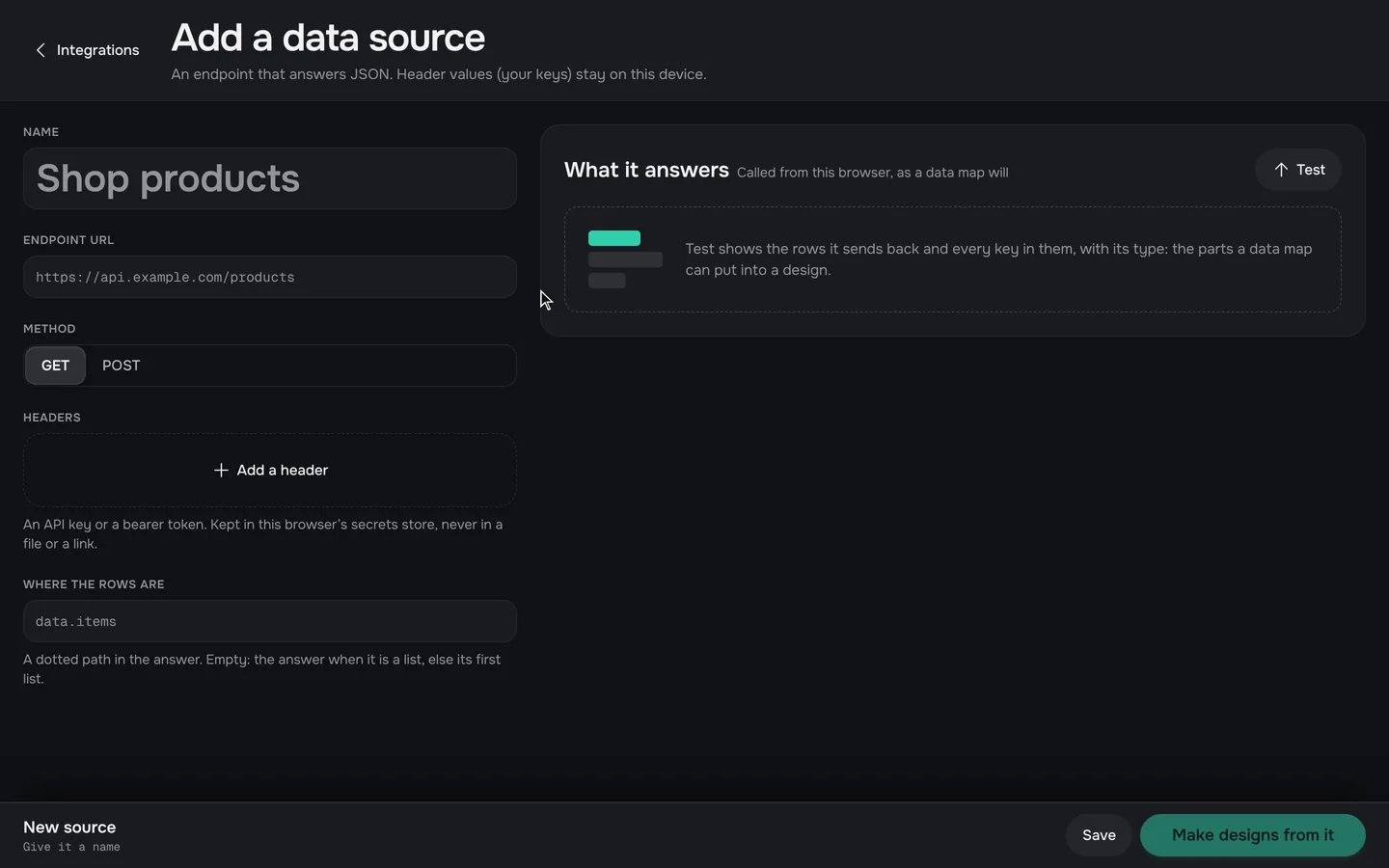This screenshot has height=868, width=1389.
Task: Click the 'What it answers' heading
Action: pyautogui.click(x=646, y=170)
